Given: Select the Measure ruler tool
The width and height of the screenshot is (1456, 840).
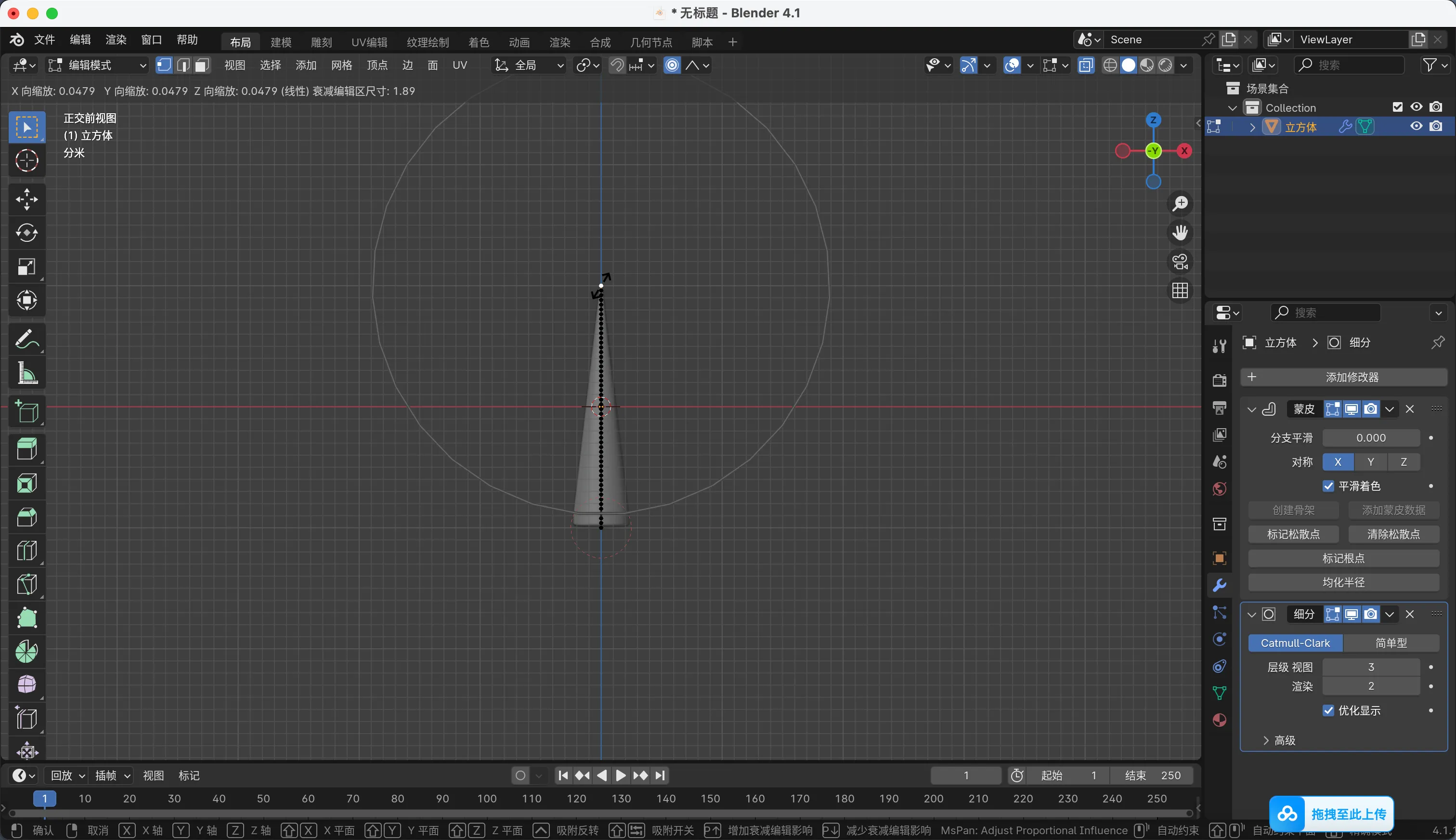Looking at the screenshot, I should (26, 373).
